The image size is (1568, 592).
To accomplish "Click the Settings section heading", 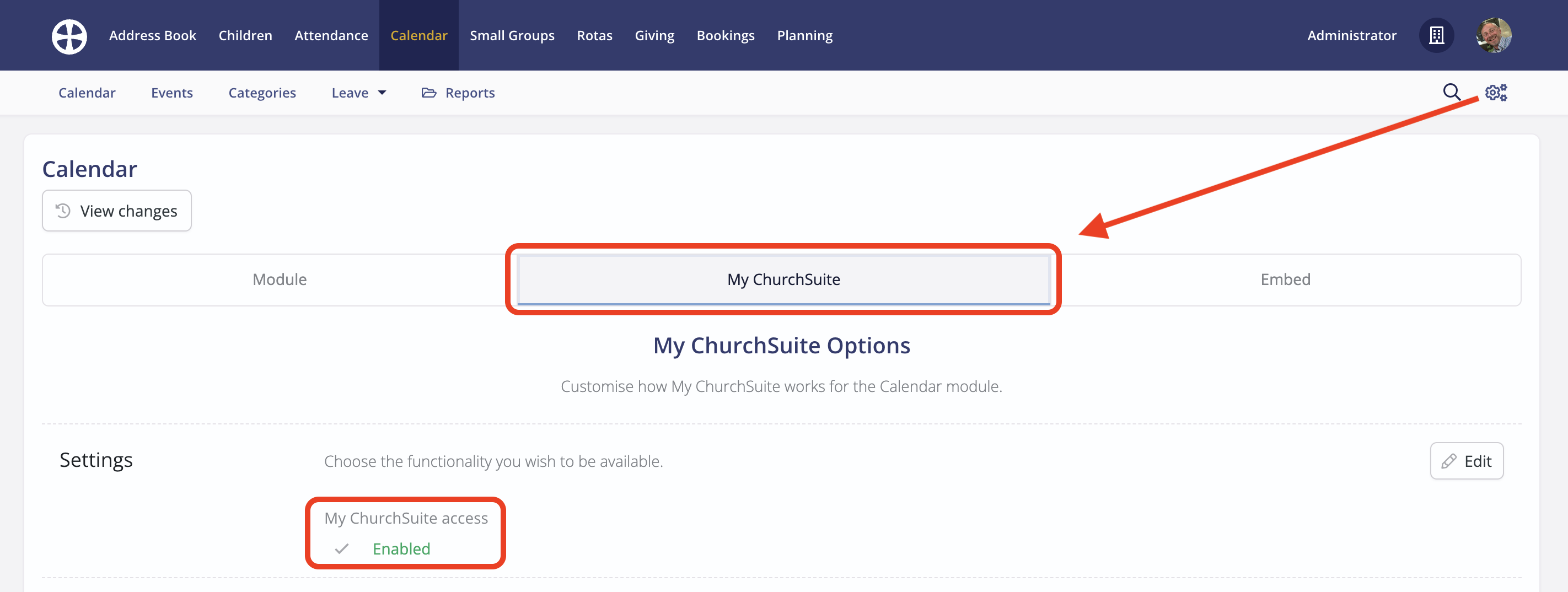I will pos(96,460).
